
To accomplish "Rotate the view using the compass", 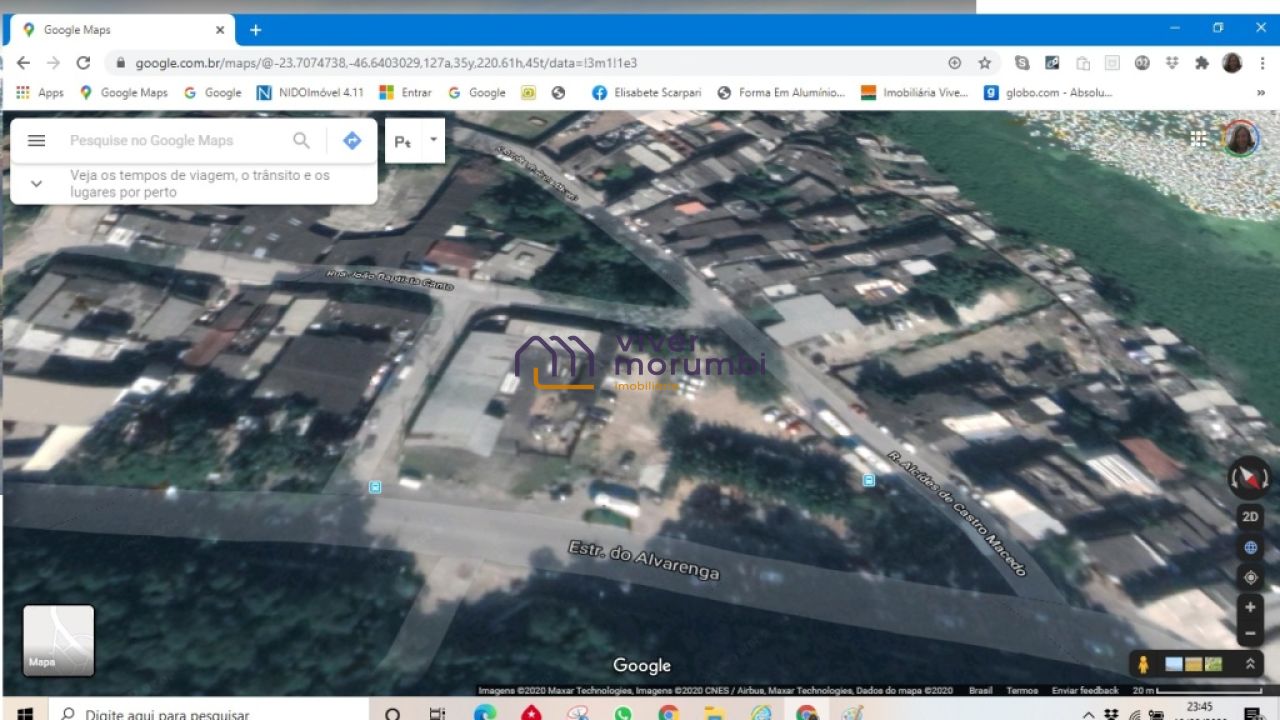I will [x=1249, y=478].
